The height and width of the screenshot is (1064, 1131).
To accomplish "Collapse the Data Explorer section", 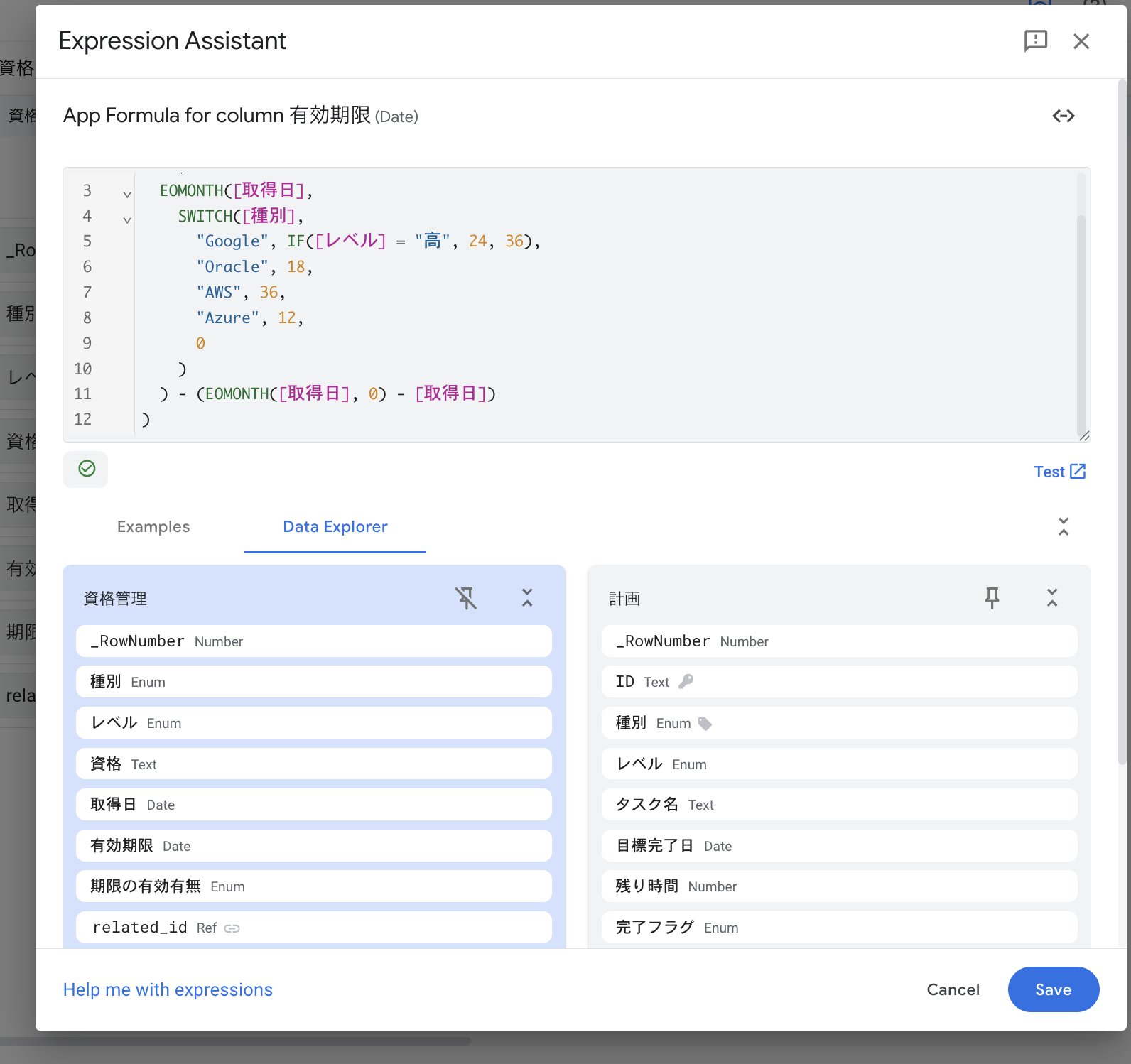I will coord(1063,526).
